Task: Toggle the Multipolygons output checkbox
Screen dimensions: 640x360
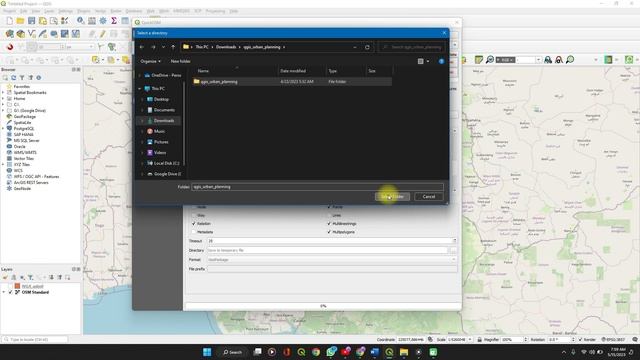Action: pyautogui.click(x=329, y=232)
